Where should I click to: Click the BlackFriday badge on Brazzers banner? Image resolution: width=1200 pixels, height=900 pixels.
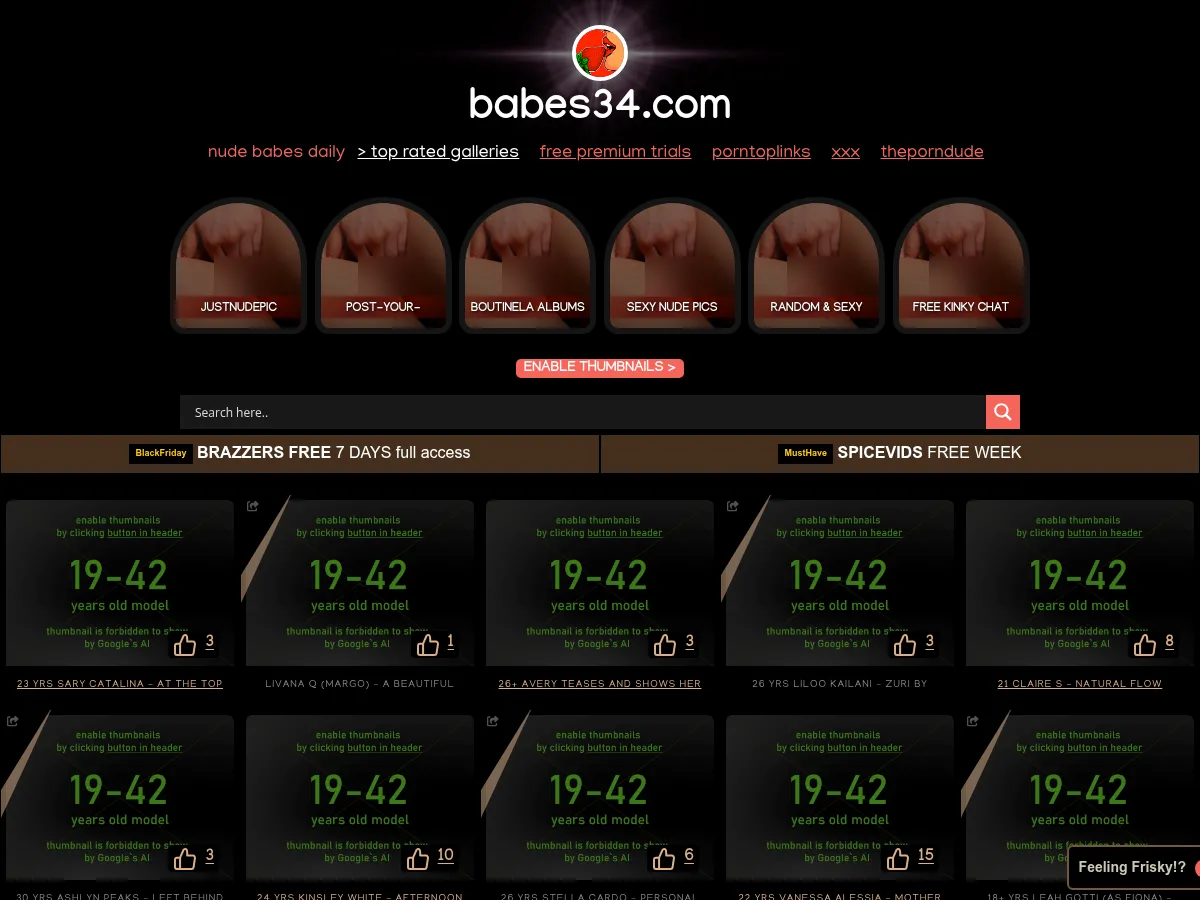pos(161,453)
